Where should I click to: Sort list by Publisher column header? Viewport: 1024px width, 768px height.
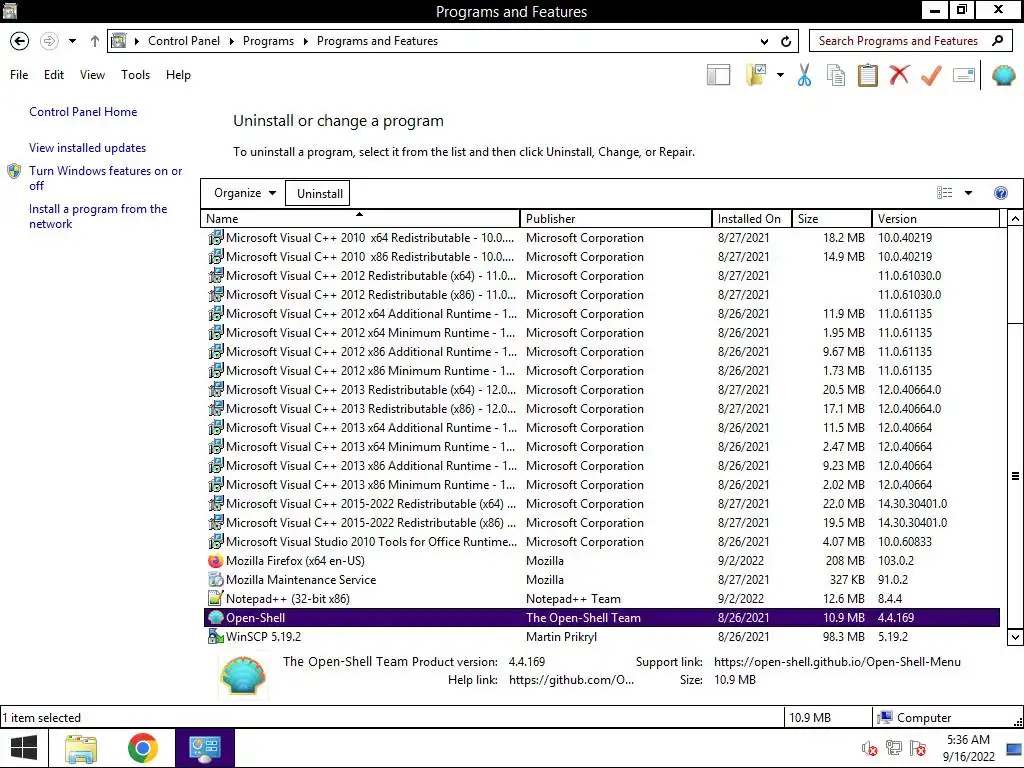(x=615, y=219)
